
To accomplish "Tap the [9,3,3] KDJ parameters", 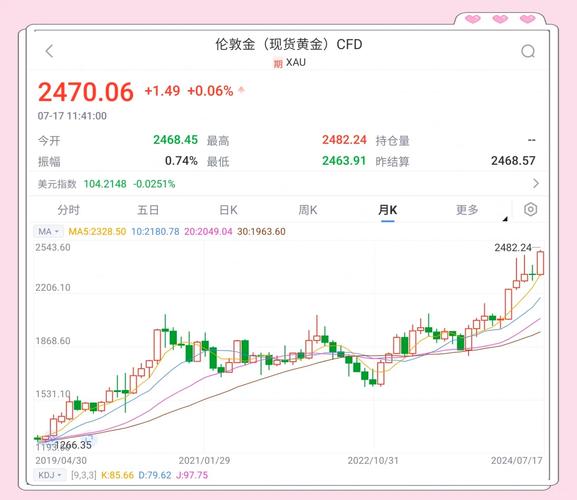I will (x=84, y=475).
